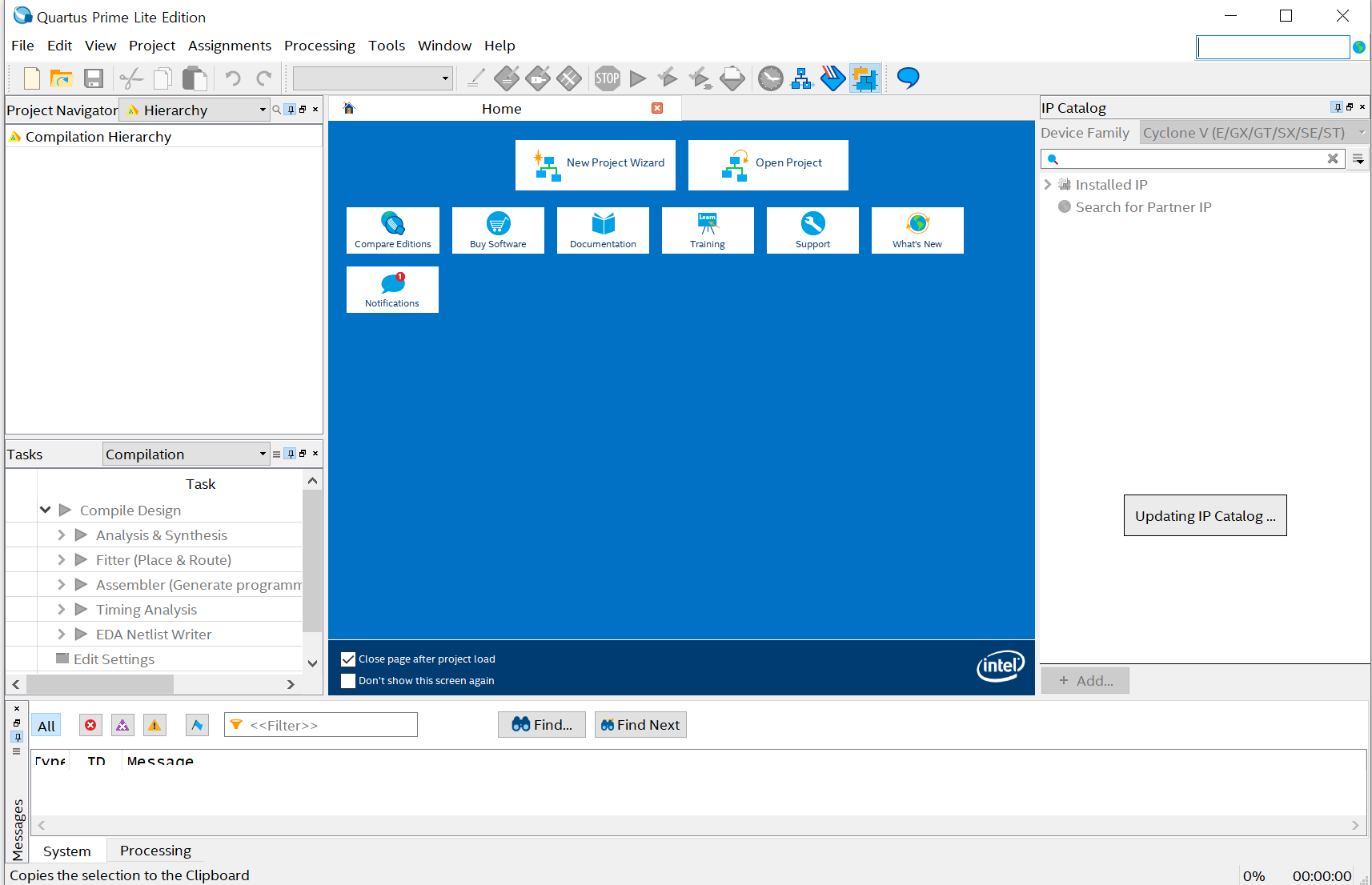Click the Tasks horizontal scrollbar thumb
This screenshot has width=1372, height=885.
pos(100,684)
